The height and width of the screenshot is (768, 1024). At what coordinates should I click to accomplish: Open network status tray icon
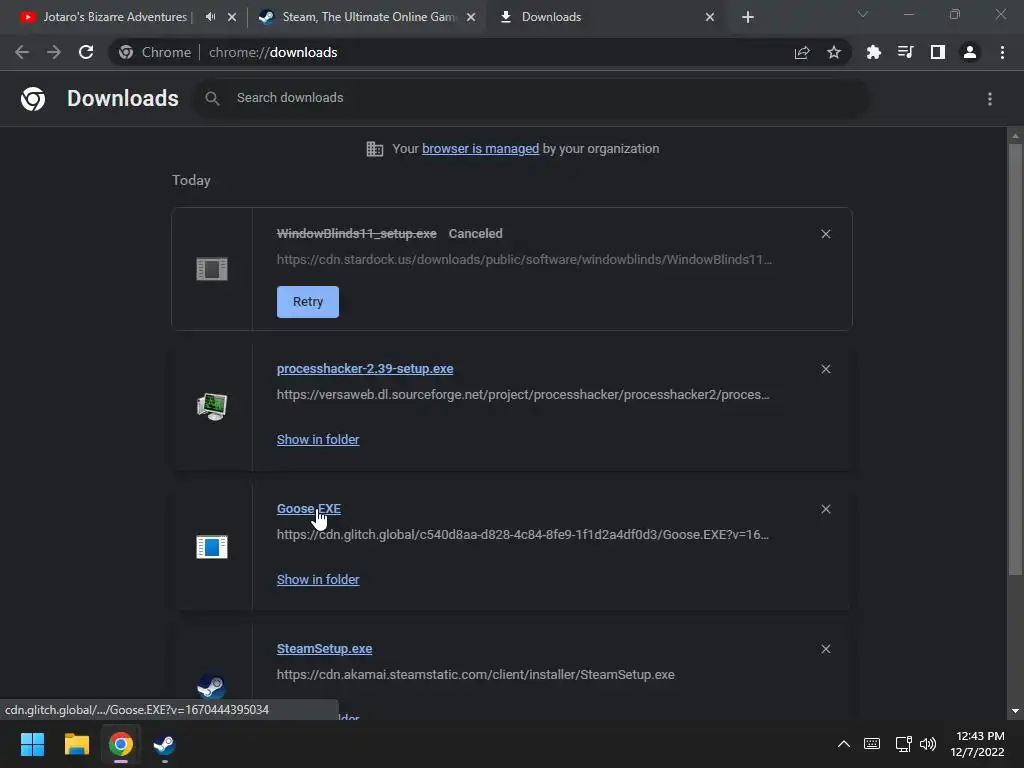pyautogui.click(x=903, y=744)
